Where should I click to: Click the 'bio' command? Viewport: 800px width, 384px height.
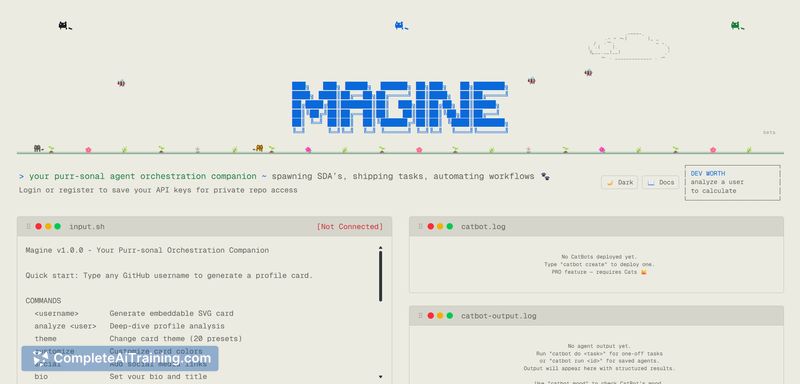tap(41, 376)
